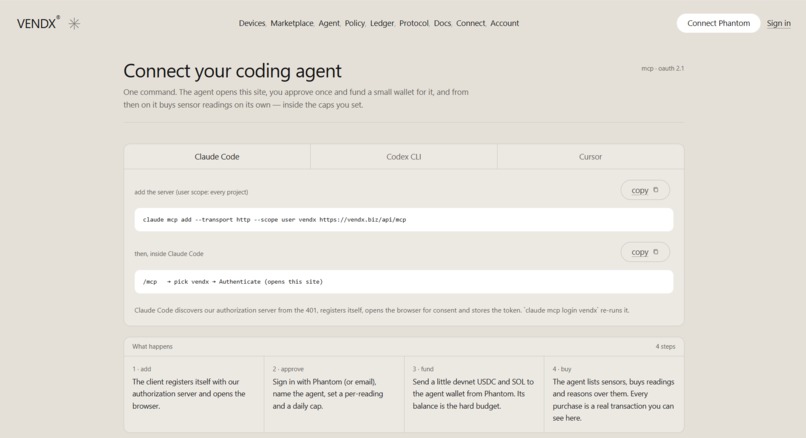Click the asterisk star icon beside logo
The width and height of the screenshot is (806, 438).
75,24
